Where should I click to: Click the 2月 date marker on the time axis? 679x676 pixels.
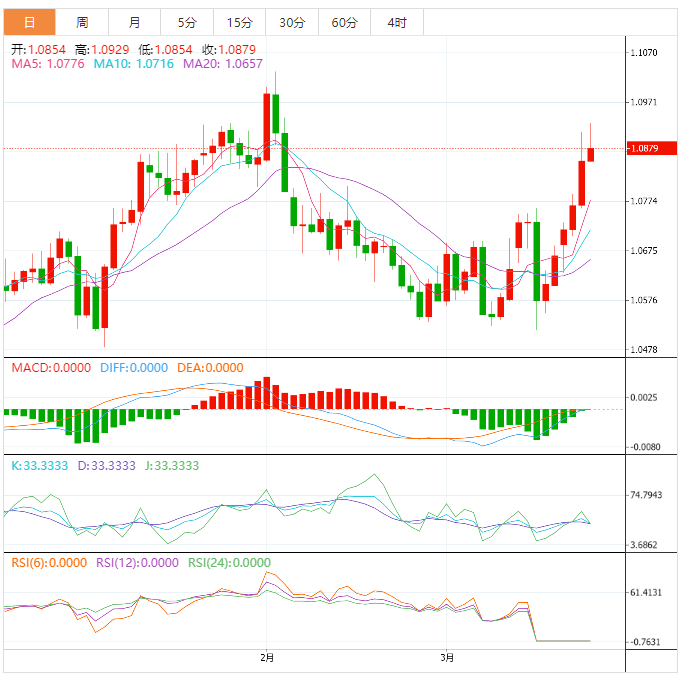point(266,658)
